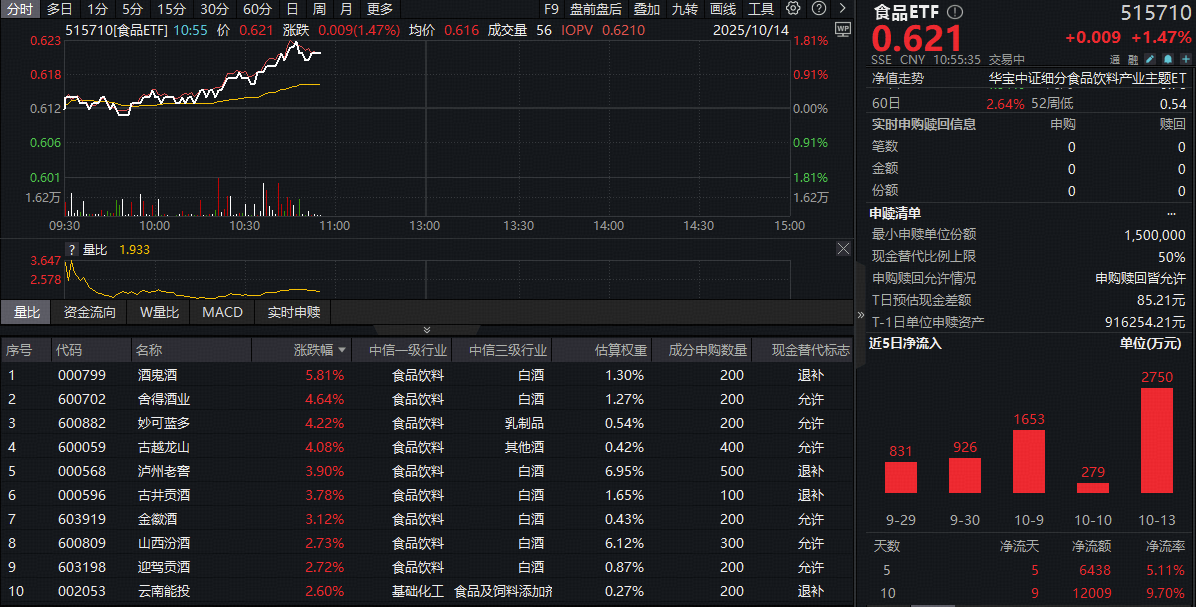The height and width of the screenshot is (607, 1196).
Task: Click the info icon beside 食品ETF title
Action: coord(955,13)
